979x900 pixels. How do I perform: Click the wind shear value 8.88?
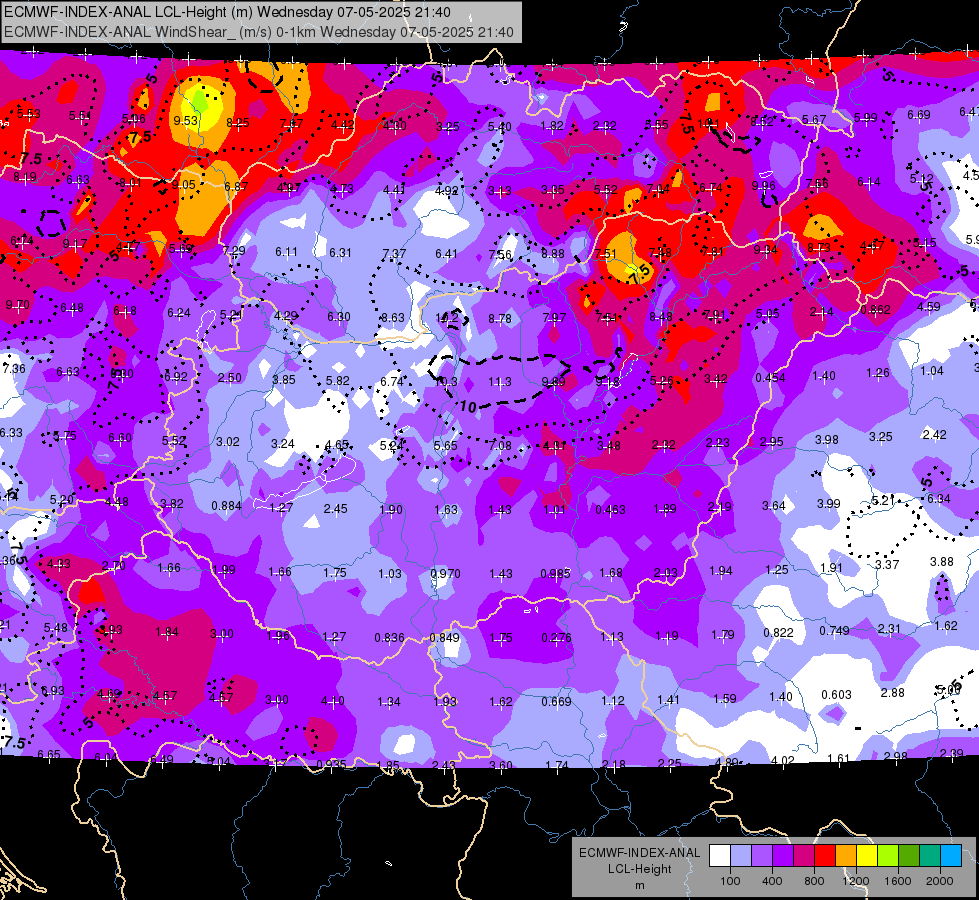[553, 254]
